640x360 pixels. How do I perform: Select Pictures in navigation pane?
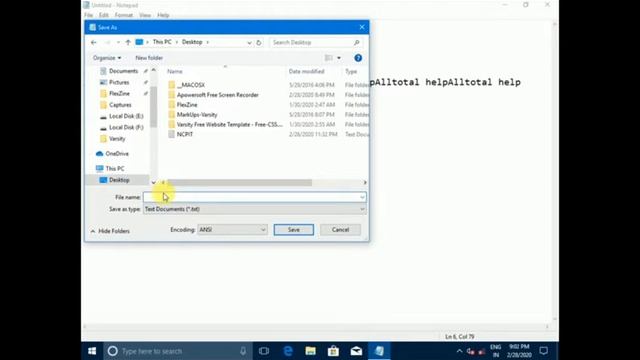[x=119, y=82]
